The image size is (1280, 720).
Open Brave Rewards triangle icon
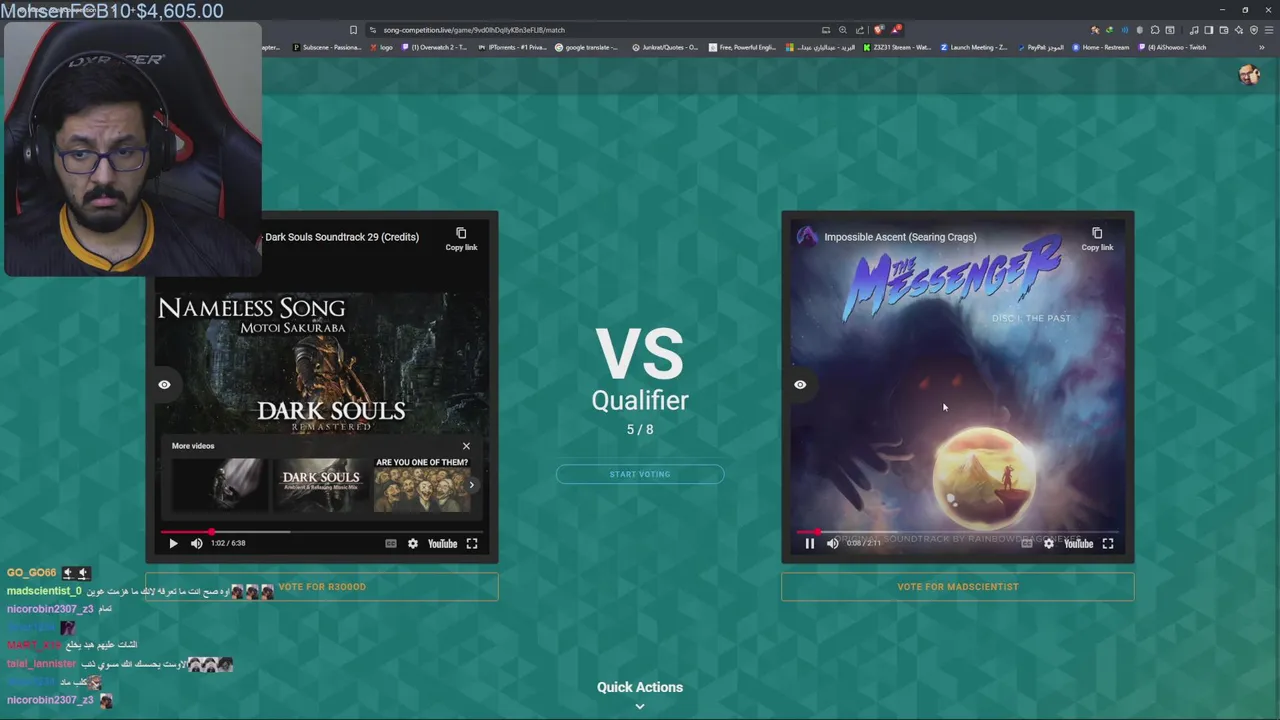coord(896,29)
